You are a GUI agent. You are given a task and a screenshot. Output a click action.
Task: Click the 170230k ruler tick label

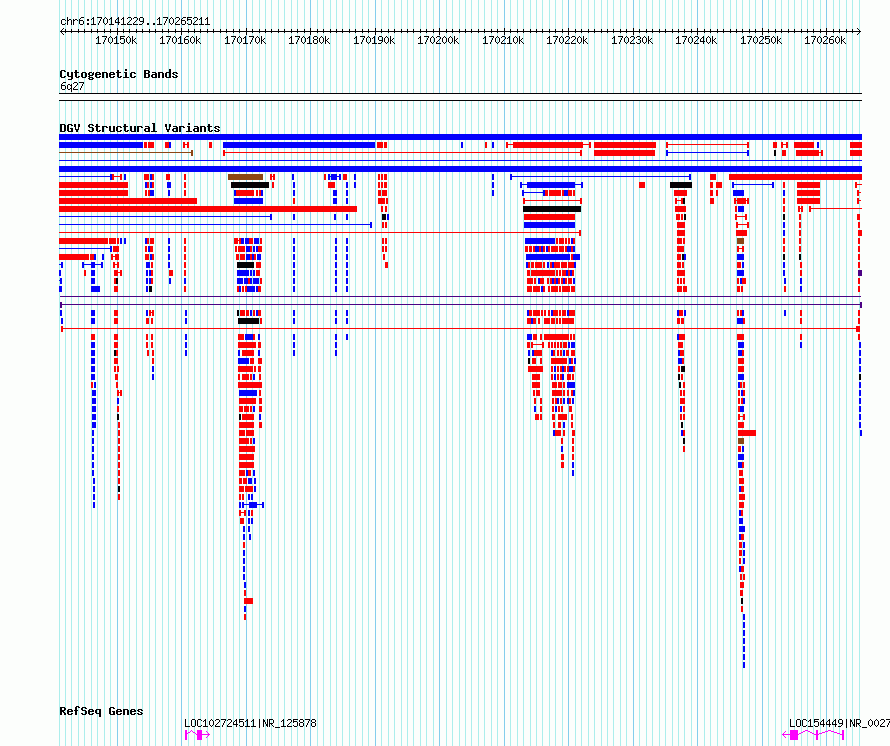631,40
